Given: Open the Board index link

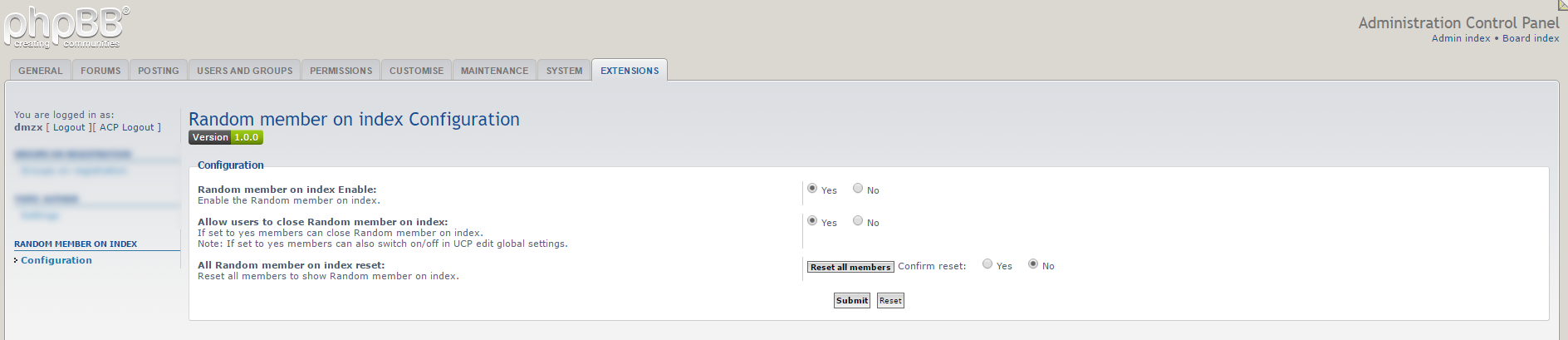Looking at the screenshot, I should click(x=1531, y=38).
